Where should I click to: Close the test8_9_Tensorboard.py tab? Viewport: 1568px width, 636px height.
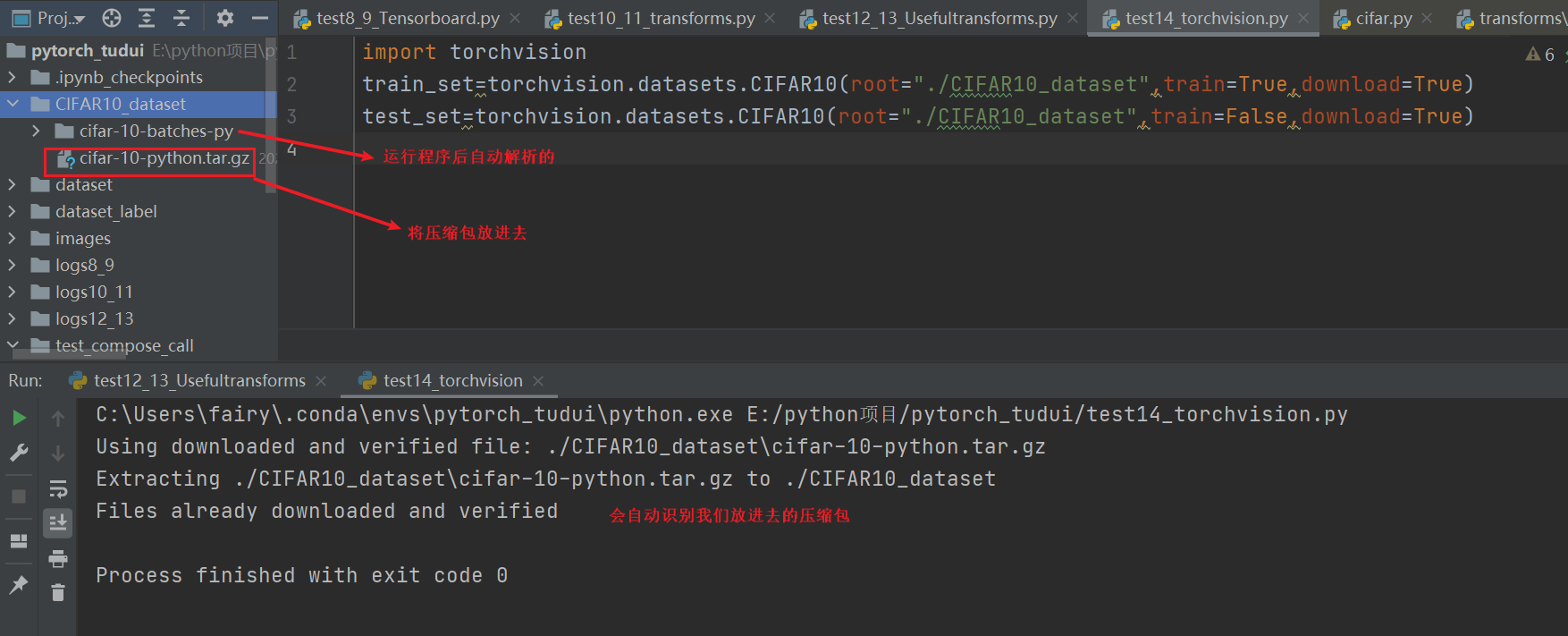tap(515, 18)
